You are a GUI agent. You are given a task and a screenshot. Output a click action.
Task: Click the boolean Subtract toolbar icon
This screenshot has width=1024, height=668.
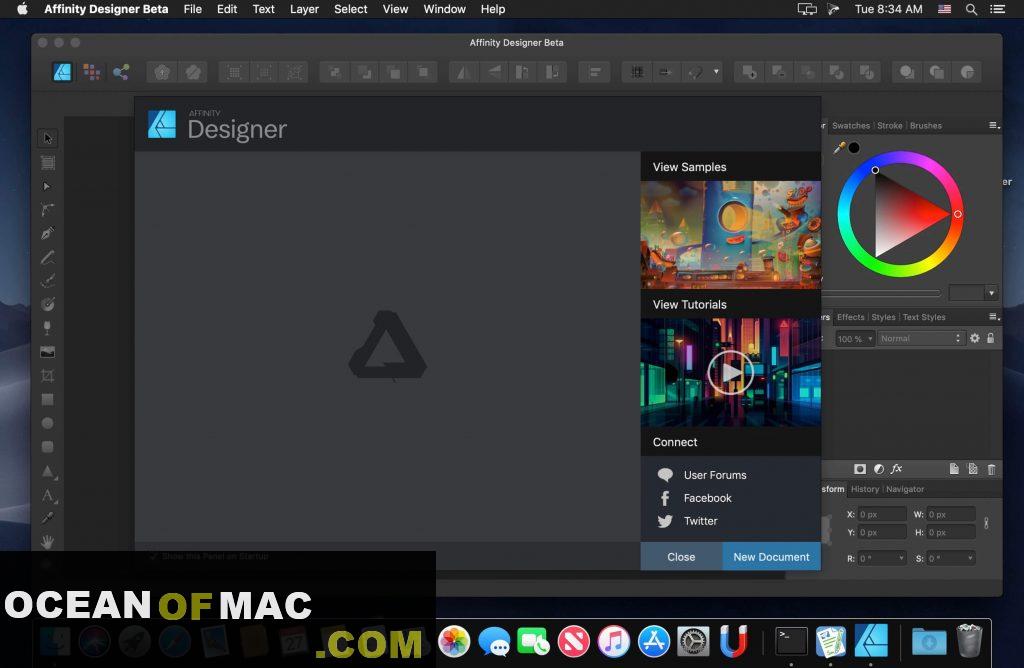coord(778,72)
